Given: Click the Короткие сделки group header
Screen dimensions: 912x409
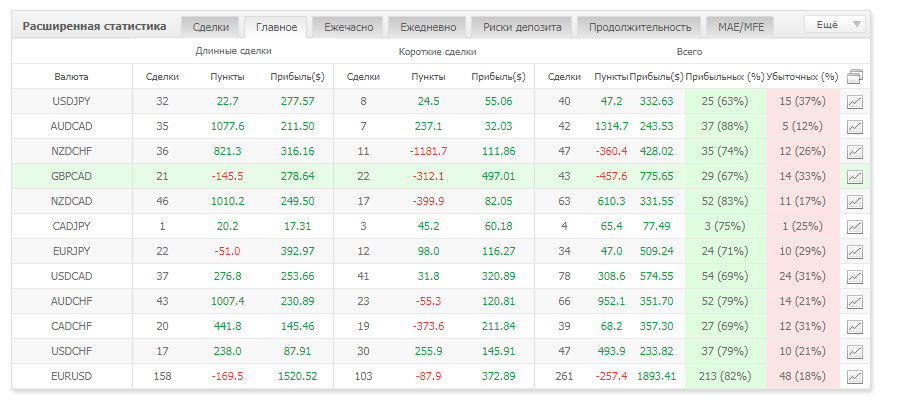Looking at the screenshot, I should [x=437, y=52].
